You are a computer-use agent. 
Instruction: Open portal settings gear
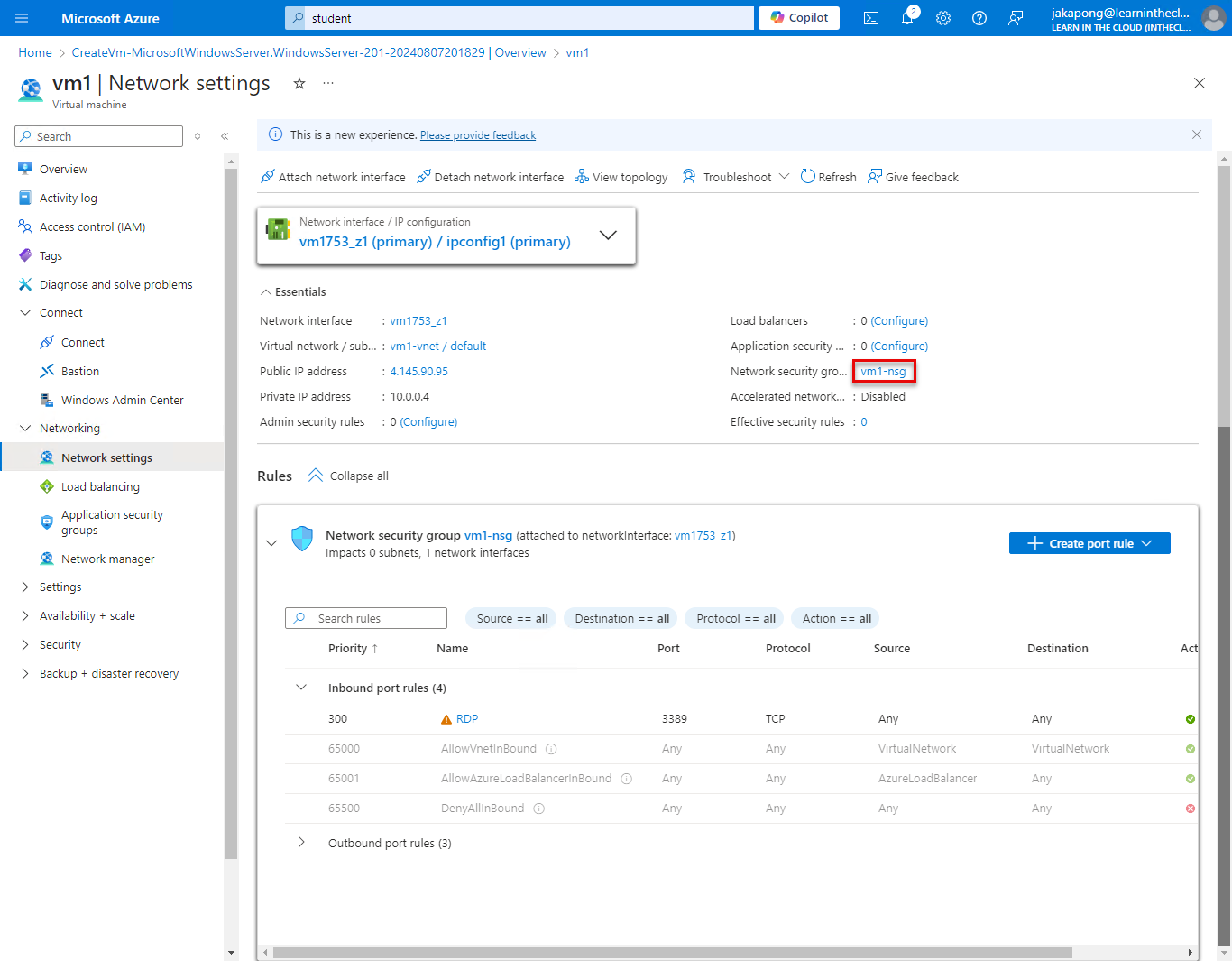pos(943,18)
